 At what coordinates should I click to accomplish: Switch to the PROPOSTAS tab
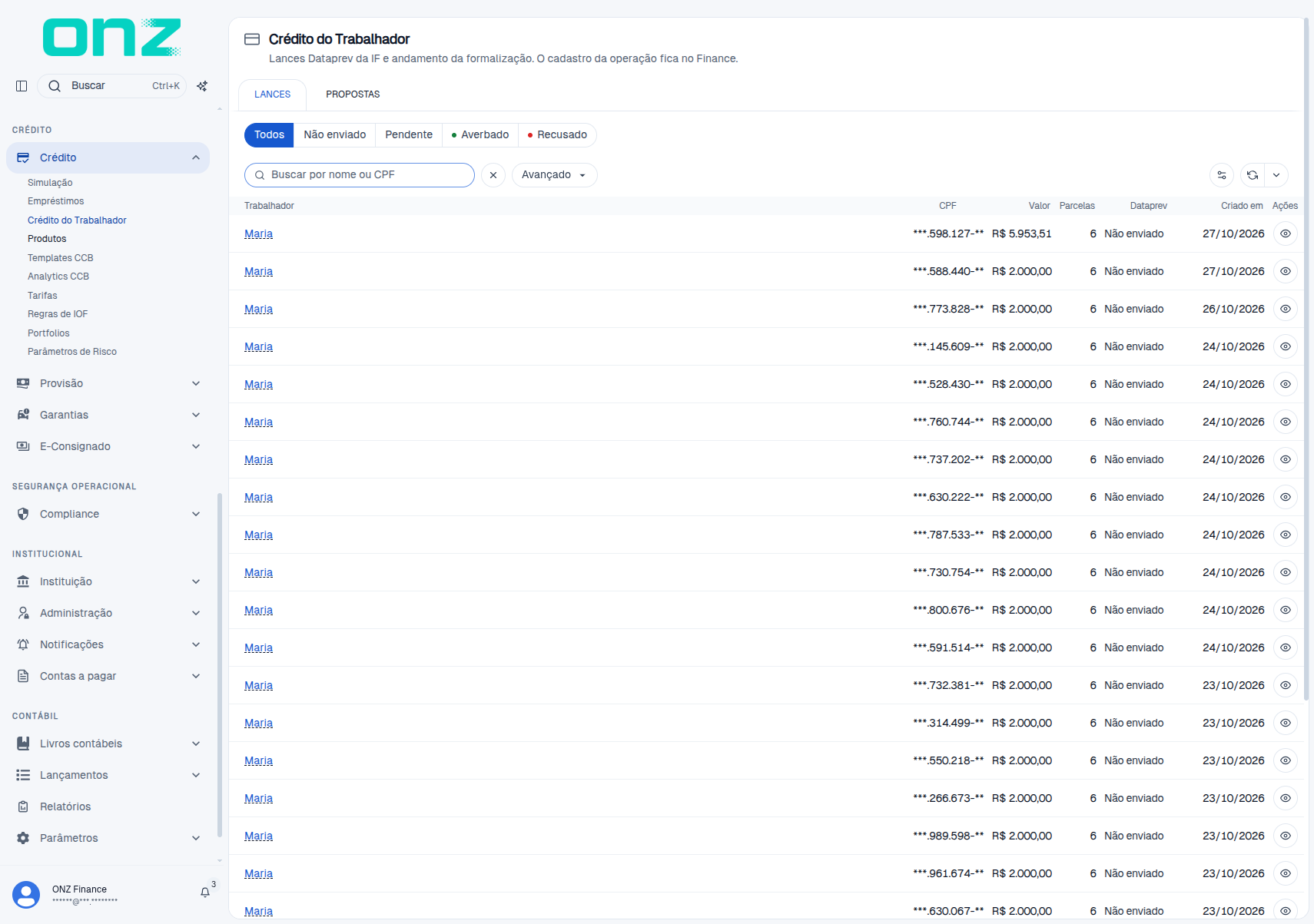(353, 94)
